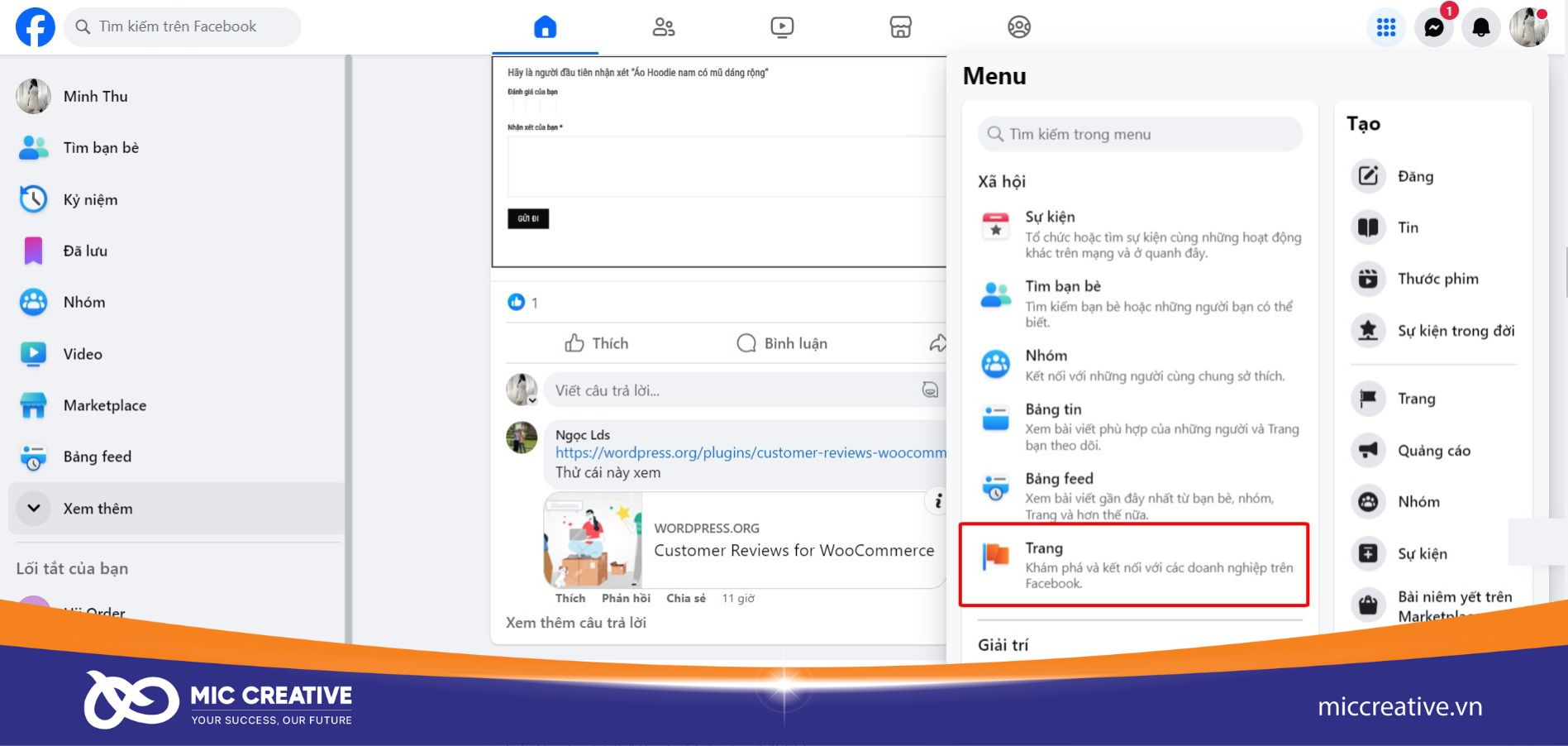Create a story with "Tin"

click(x=1433, y=227)
